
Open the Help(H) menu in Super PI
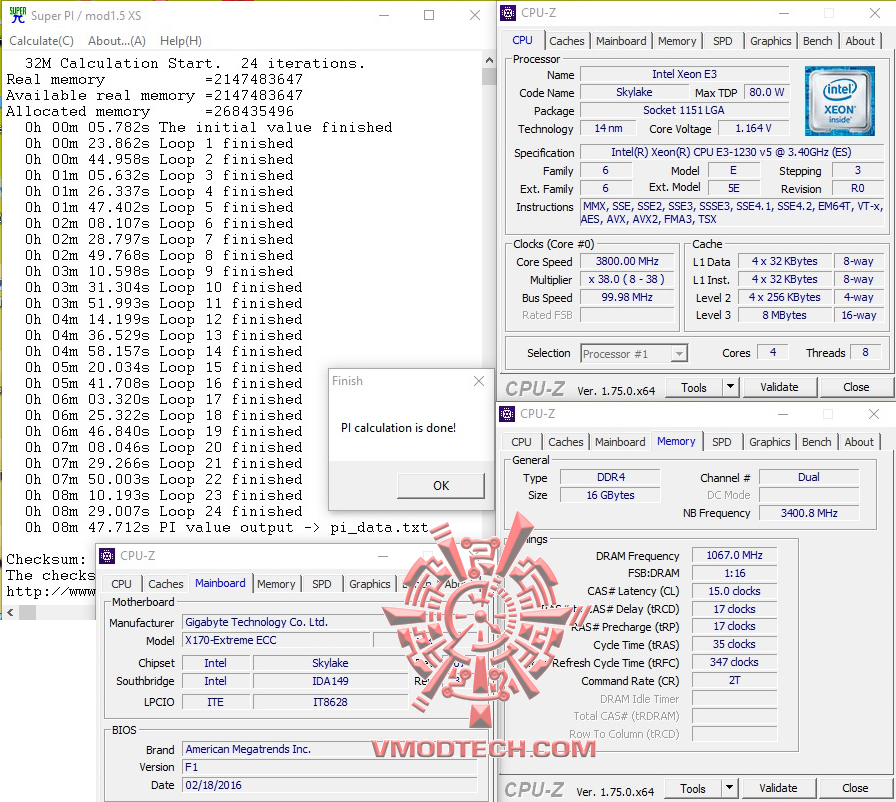181,41
